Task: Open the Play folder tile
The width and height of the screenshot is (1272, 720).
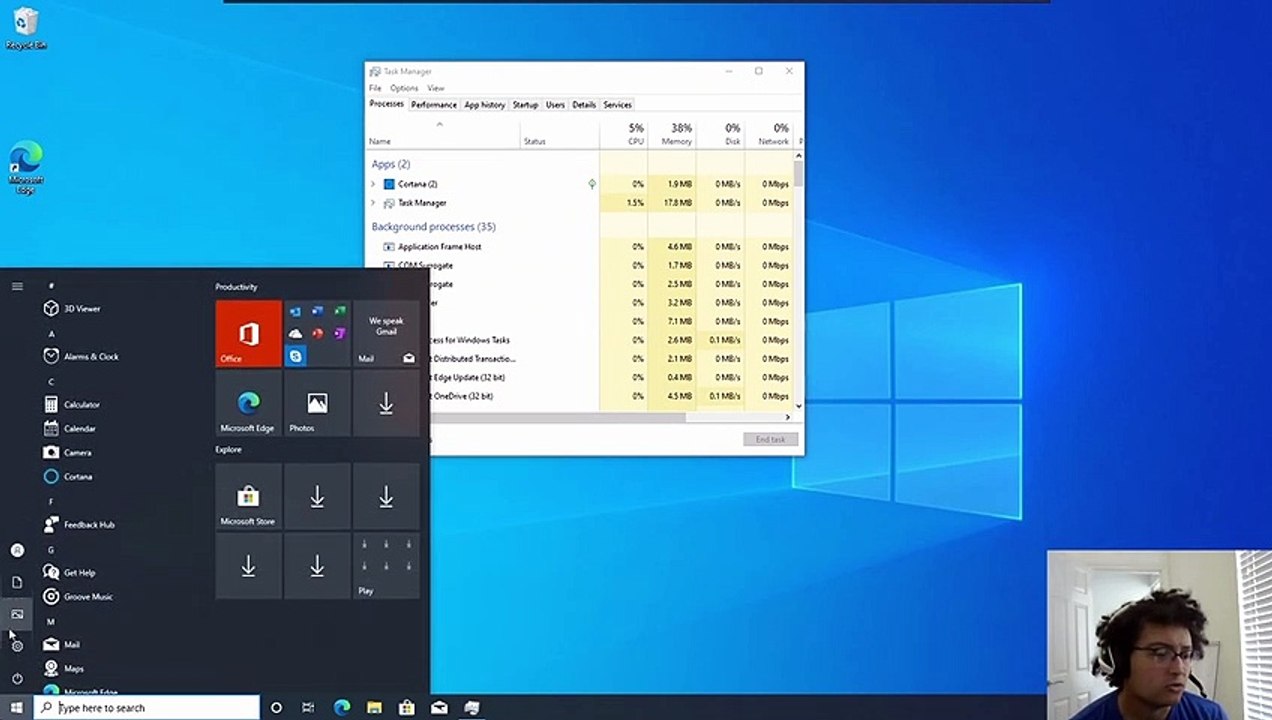Action: [x=386, y=566]
